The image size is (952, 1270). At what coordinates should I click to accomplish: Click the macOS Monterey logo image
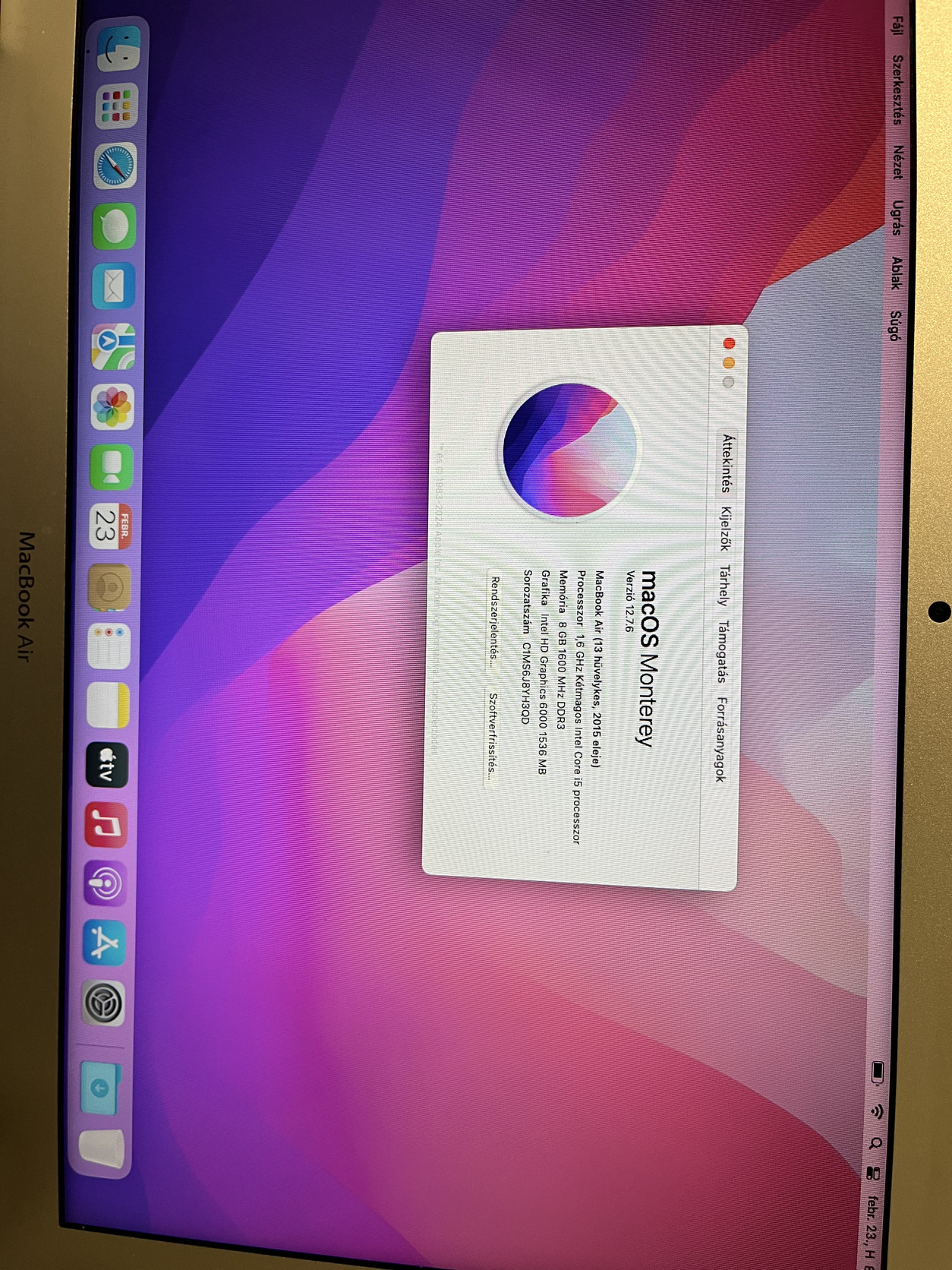[x=571, y=450]
